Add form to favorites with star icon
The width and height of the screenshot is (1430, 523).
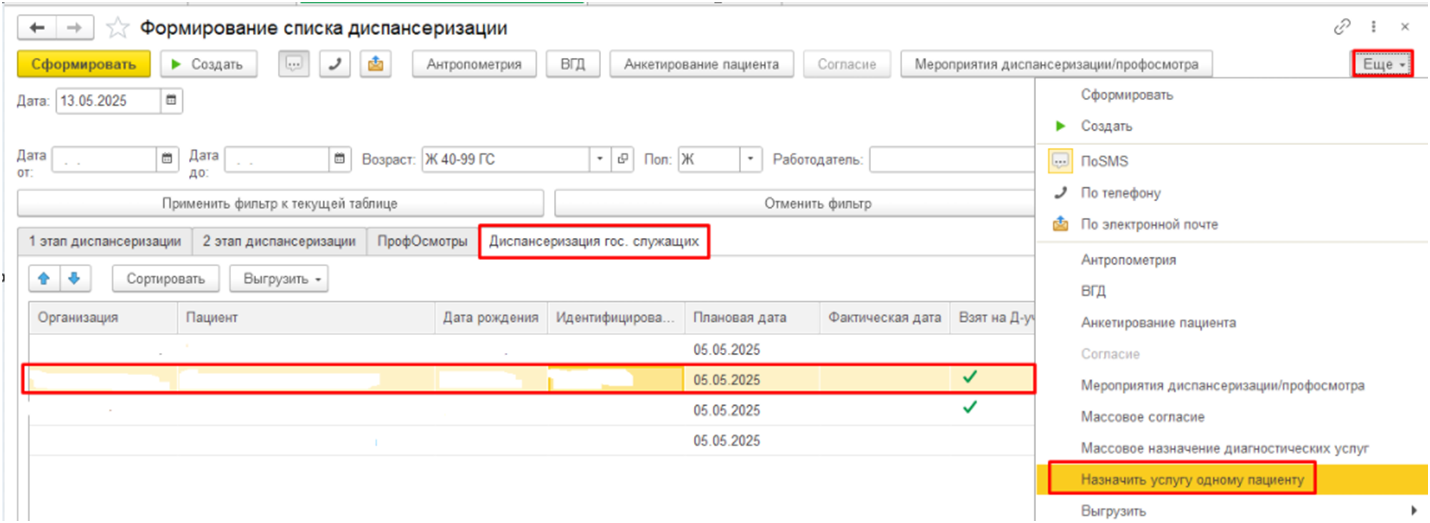(117, 28)
